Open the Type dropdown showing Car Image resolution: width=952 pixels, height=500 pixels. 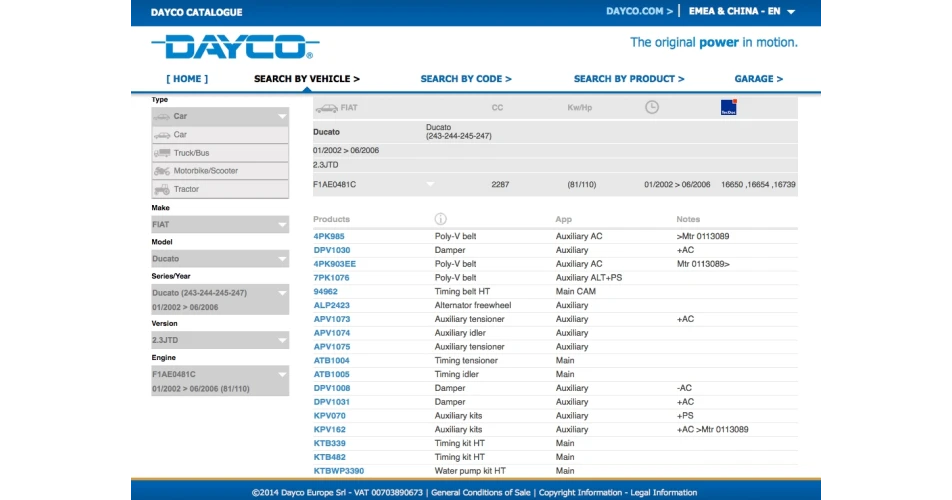pyautogui.click(x=220, y=116)
